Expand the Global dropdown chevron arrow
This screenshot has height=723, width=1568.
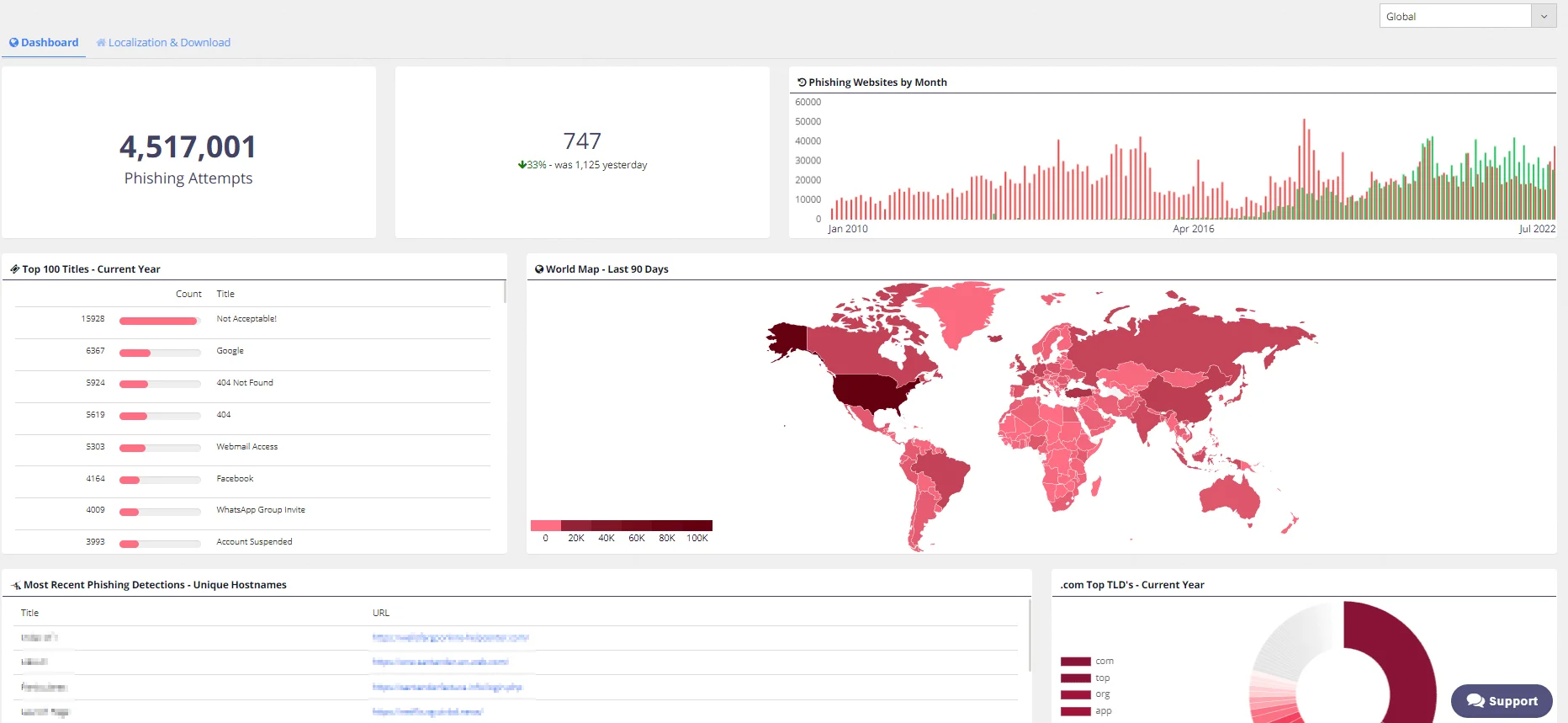click(1544, 16)
